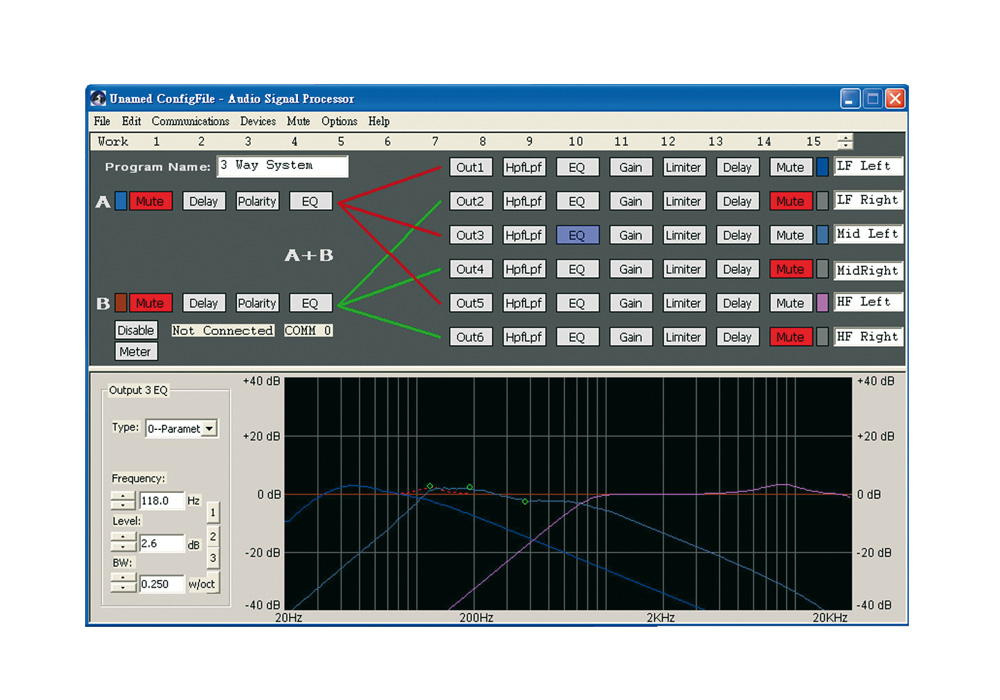
Task: Click the application icon in the title bar
Action: click(x=98, y=98)
